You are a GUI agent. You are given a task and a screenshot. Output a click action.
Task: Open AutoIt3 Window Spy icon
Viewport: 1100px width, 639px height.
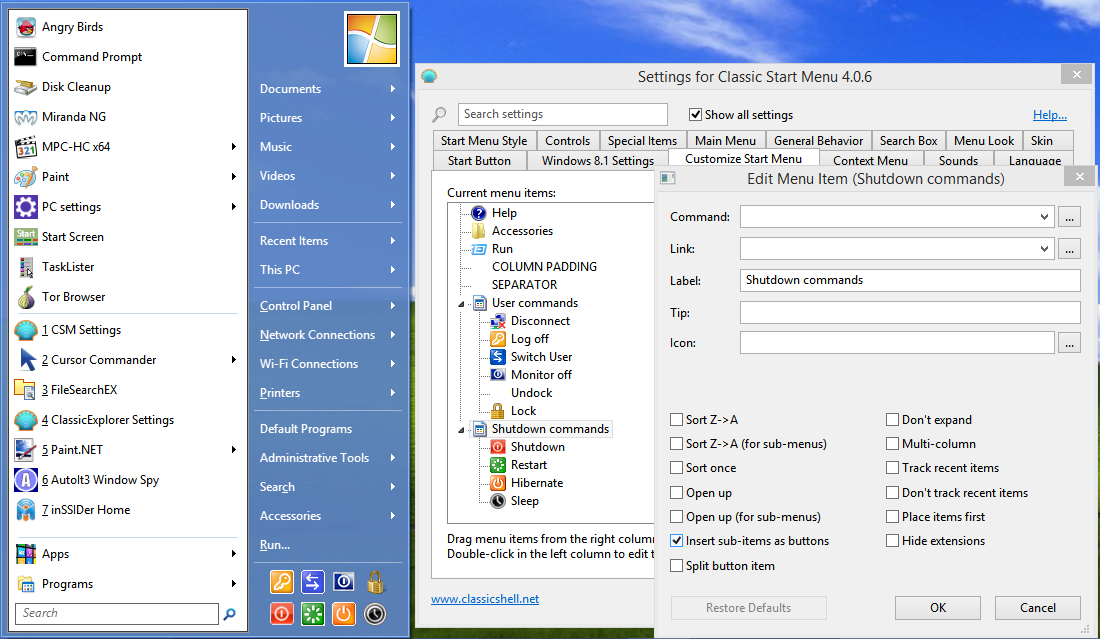pyautogui.click(x=26, y=480)
